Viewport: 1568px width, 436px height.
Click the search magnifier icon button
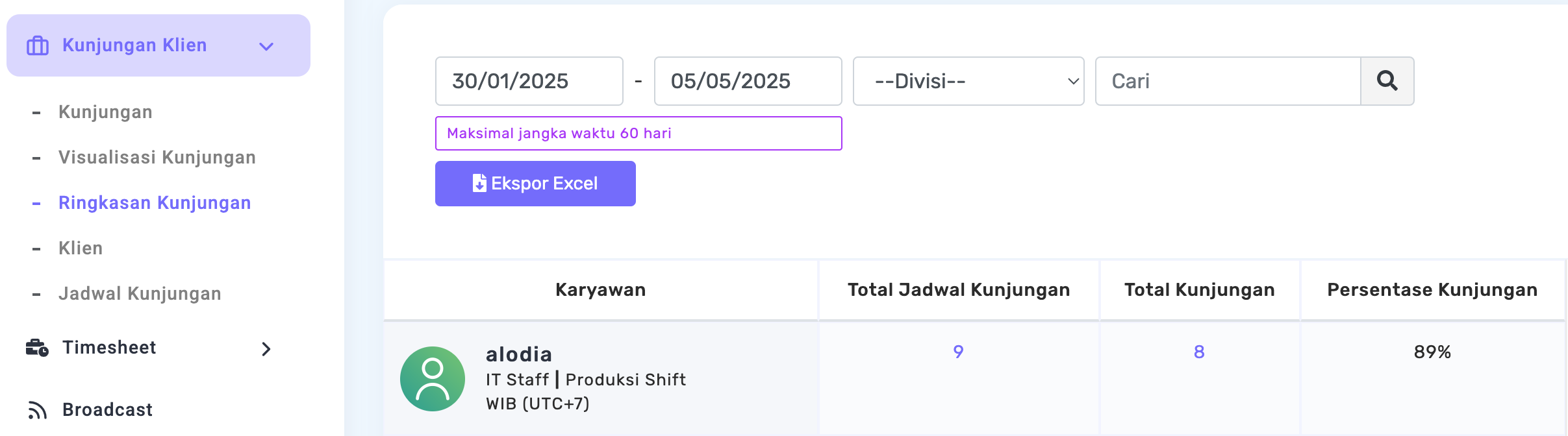[x=1387, y=81]
